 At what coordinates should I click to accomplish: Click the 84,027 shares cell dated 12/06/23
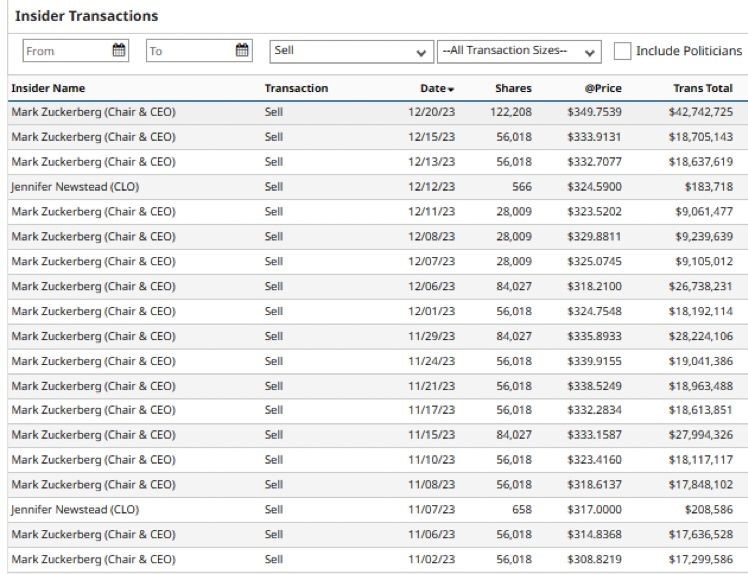pyautogui.click(x=514, y=286)
